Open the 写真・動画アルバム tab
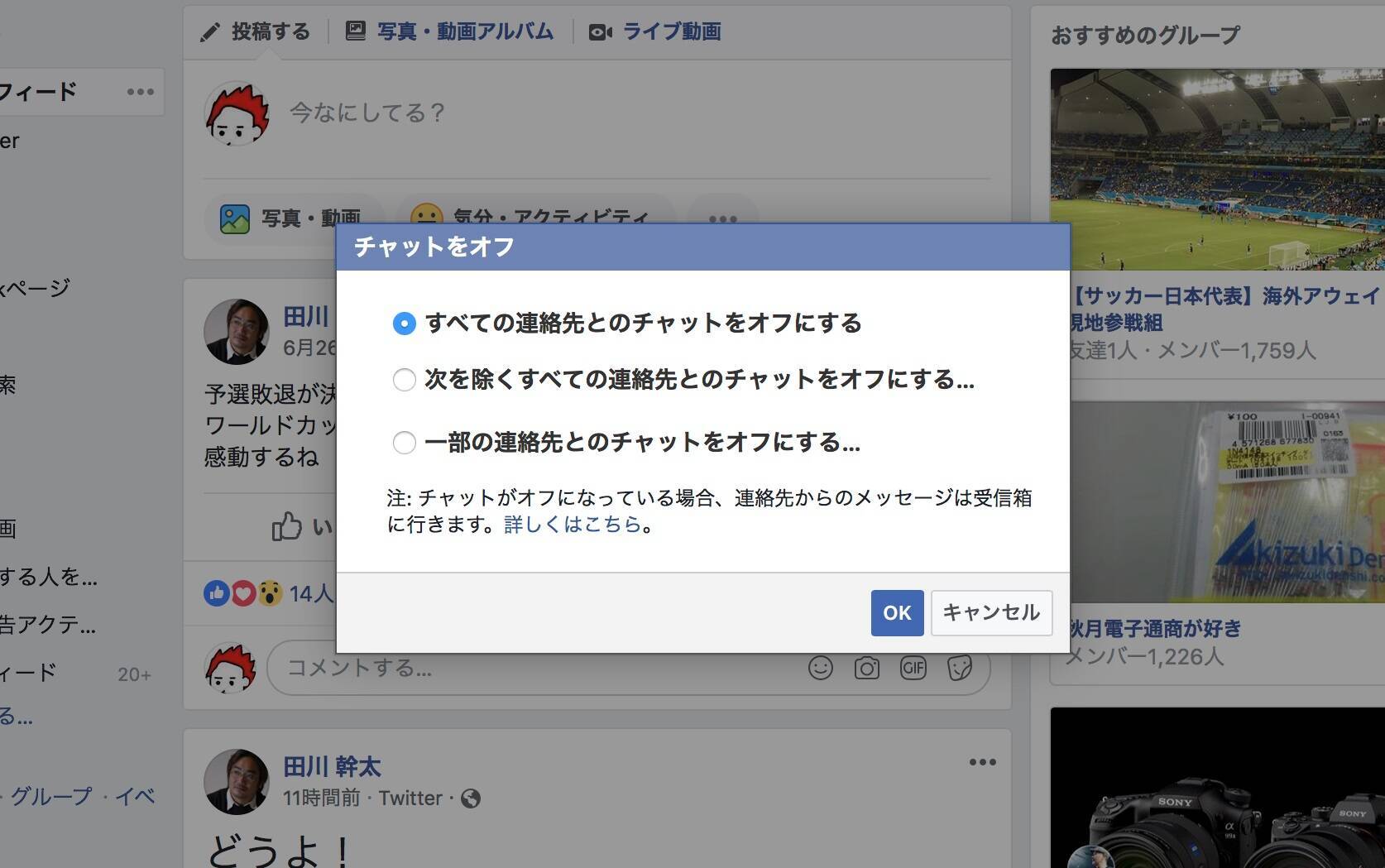 [x=465, y=31]
